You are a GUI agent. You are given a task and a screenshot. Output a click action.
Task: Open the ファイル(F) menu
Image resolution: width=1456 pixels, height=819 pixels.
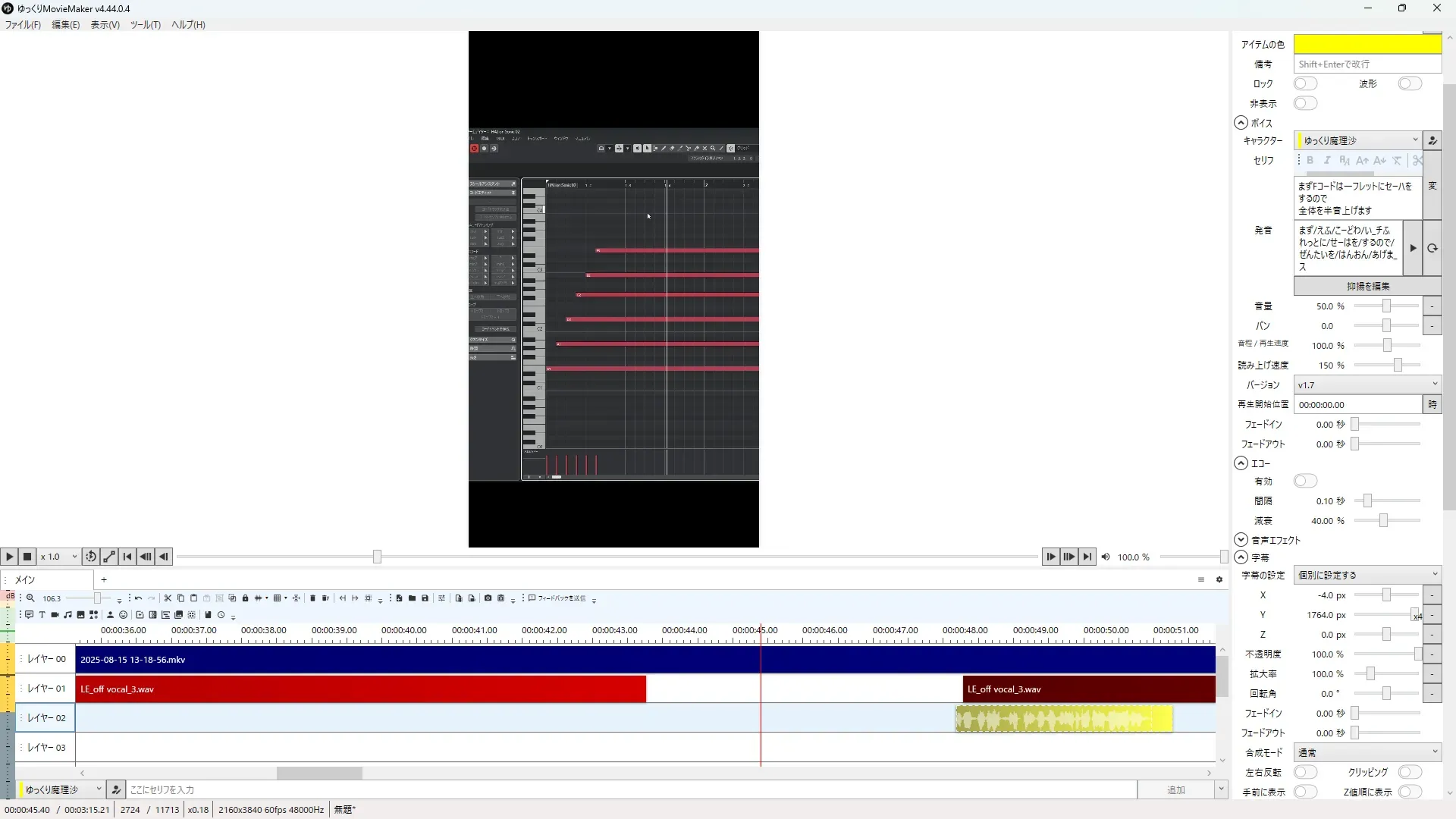tap(23, 24)
